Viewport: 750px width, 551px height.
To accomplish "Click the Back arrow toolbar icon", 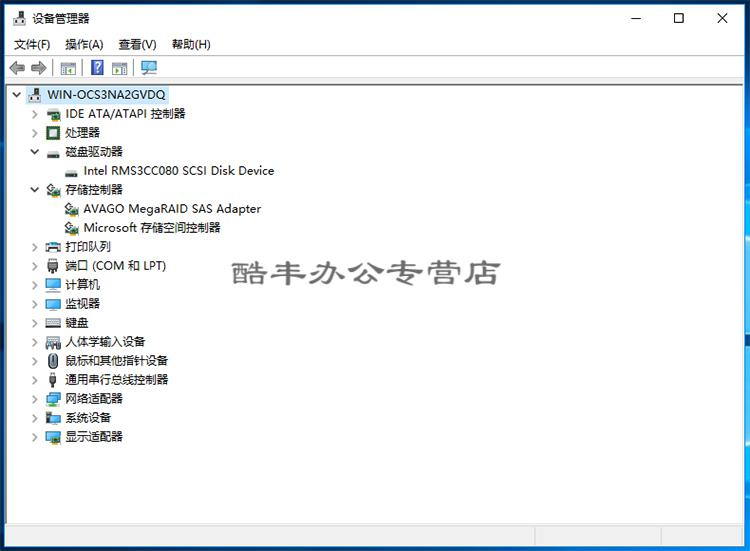I will pyautogui.click(x=17, y=68).
